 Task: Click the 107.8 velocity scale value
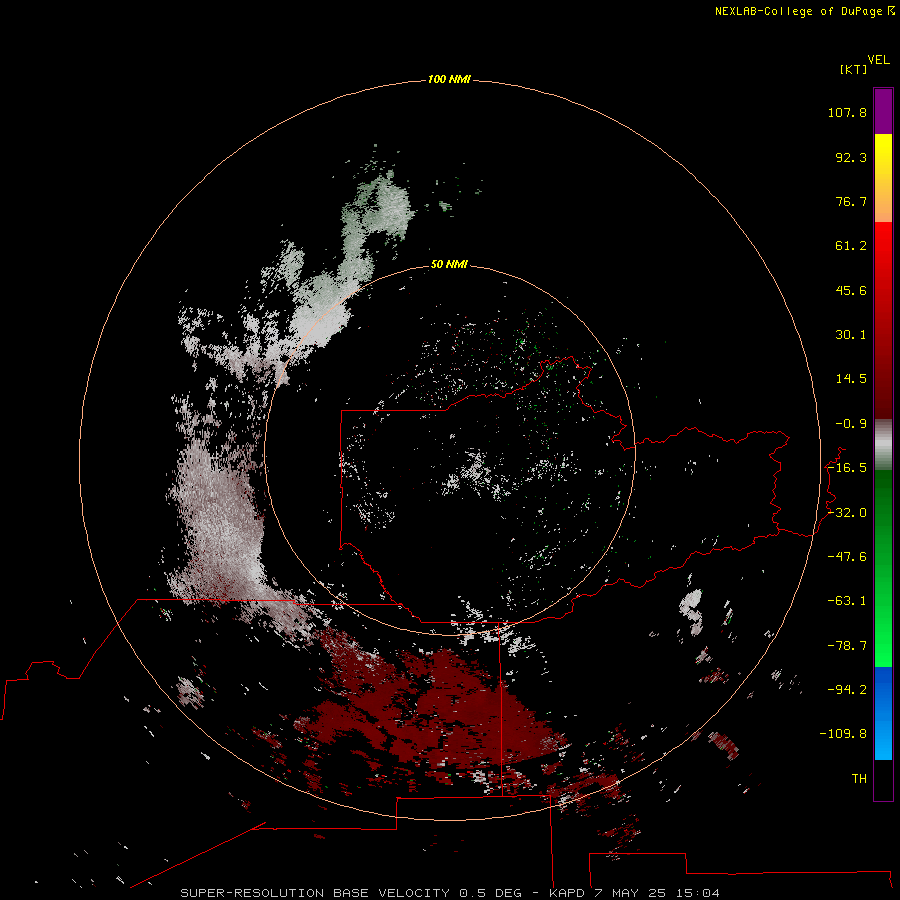pos(847,112)
